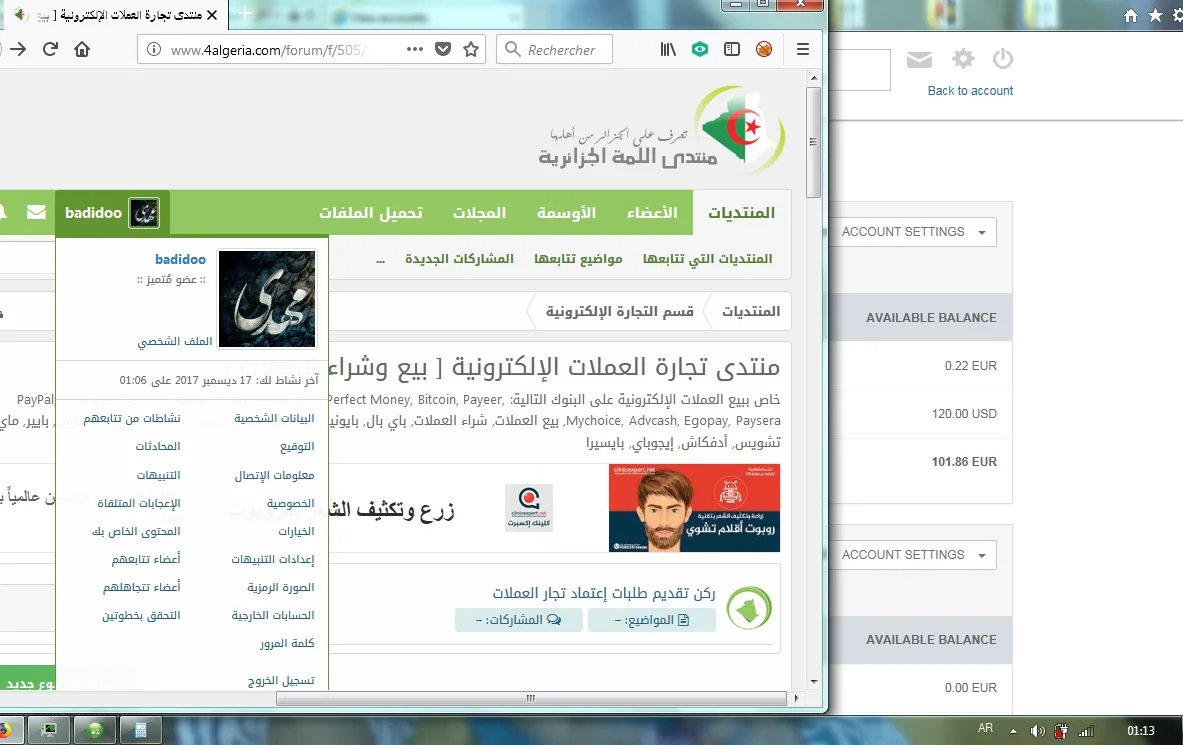Viewport: 1183px width, 745px height.
Task: Click the badidoo profile avatar image
Action: [x=267, y=299]
